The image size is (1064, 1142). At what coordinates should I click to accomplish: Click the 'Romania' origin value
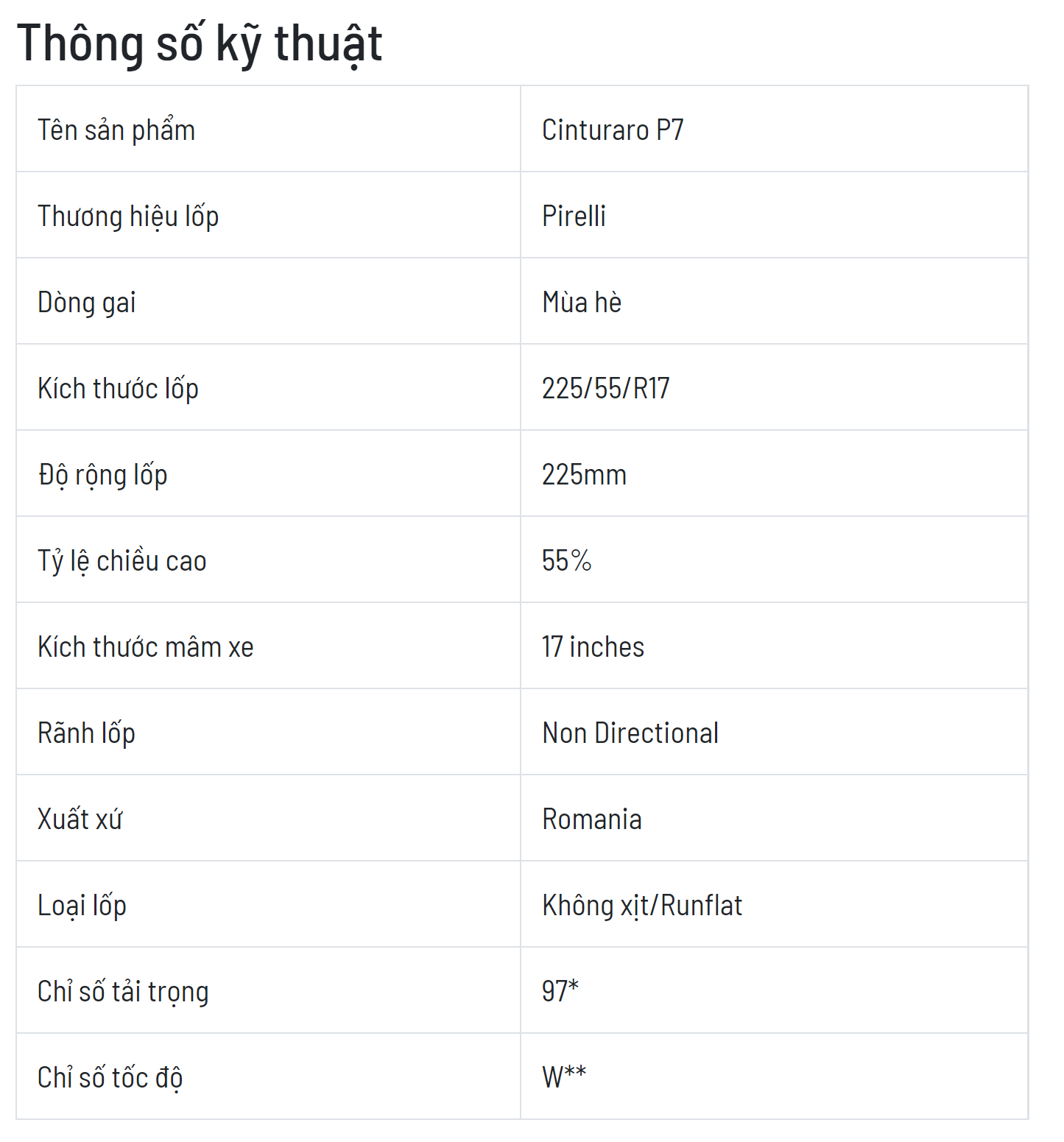(592, 819)
